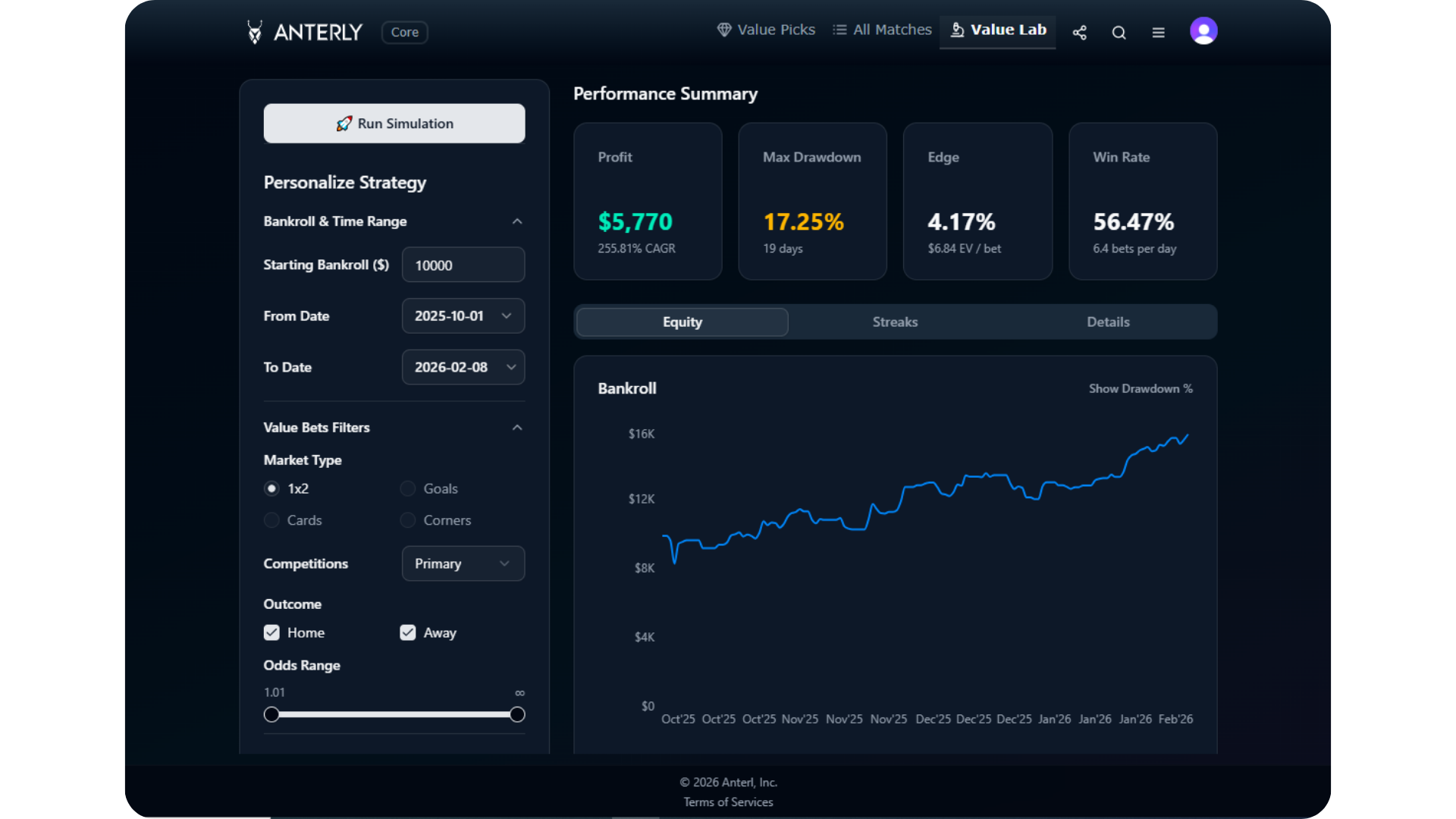Switch to the Streaks tab
The height and width of the screenshot is (819, 1456).
coord(895,322)
